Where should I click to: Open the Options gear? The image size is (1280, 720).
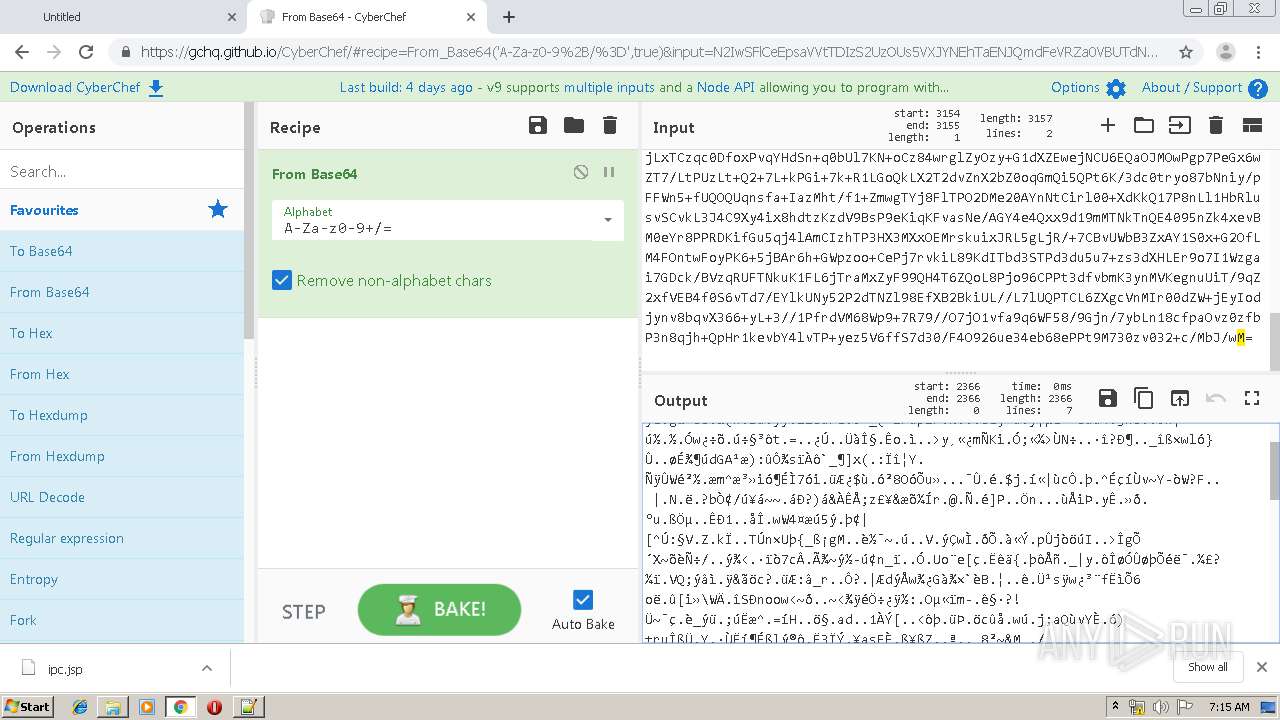[x=1116, y=89]
